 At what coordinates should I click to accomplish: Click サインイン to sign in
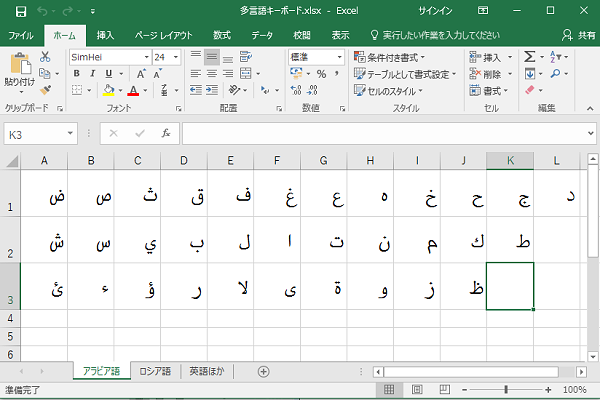(x=435, y=11)
